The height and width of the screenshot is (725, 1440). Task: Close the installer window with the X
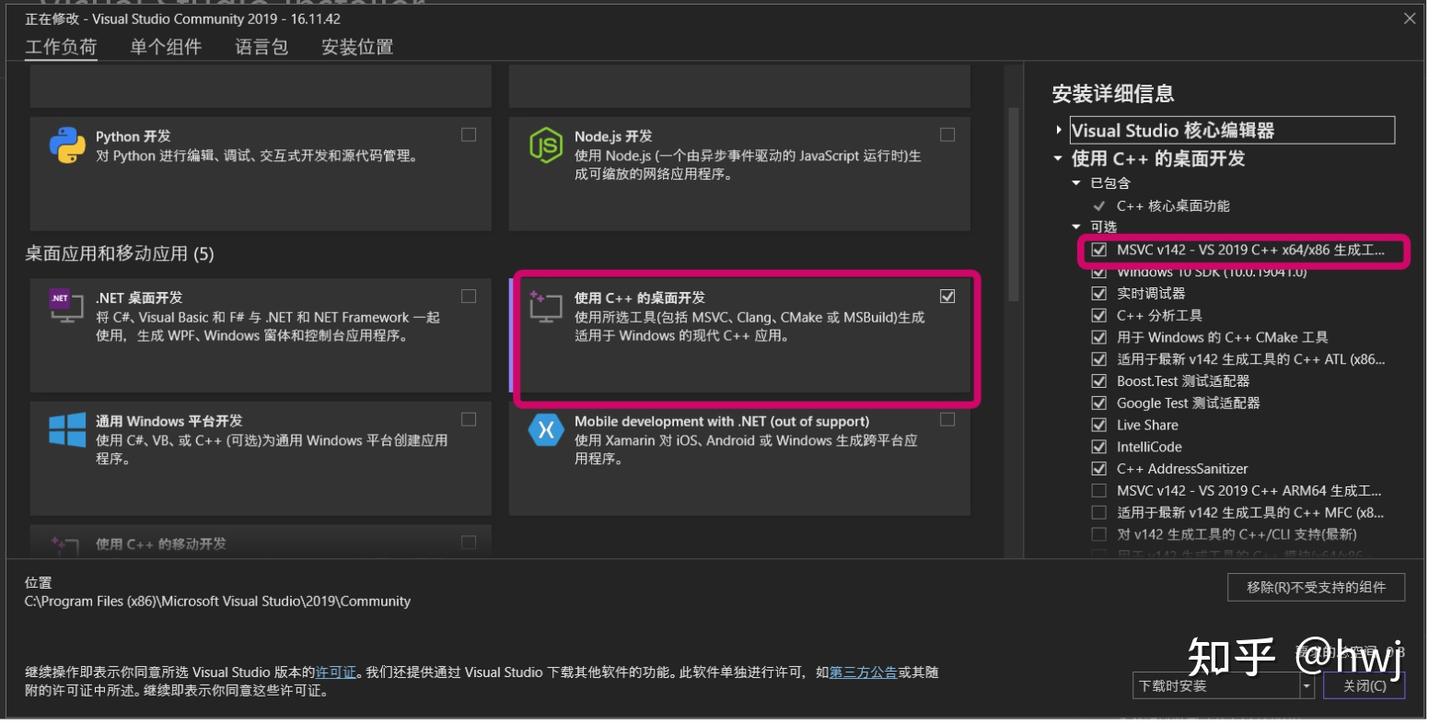click(1410, 18)
